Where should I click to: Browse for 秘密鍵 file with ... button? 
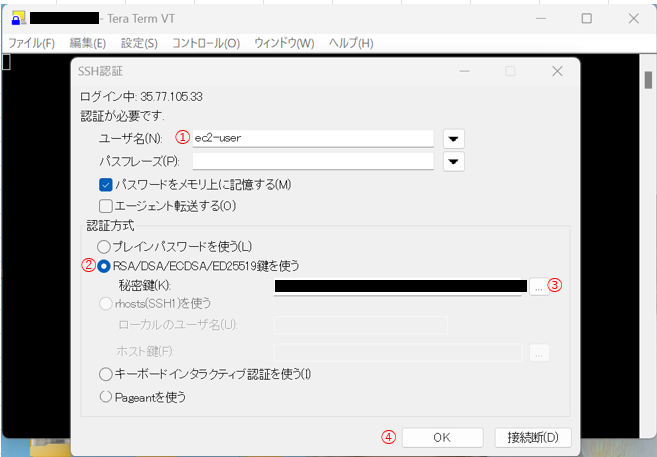(x=539, y=287)
